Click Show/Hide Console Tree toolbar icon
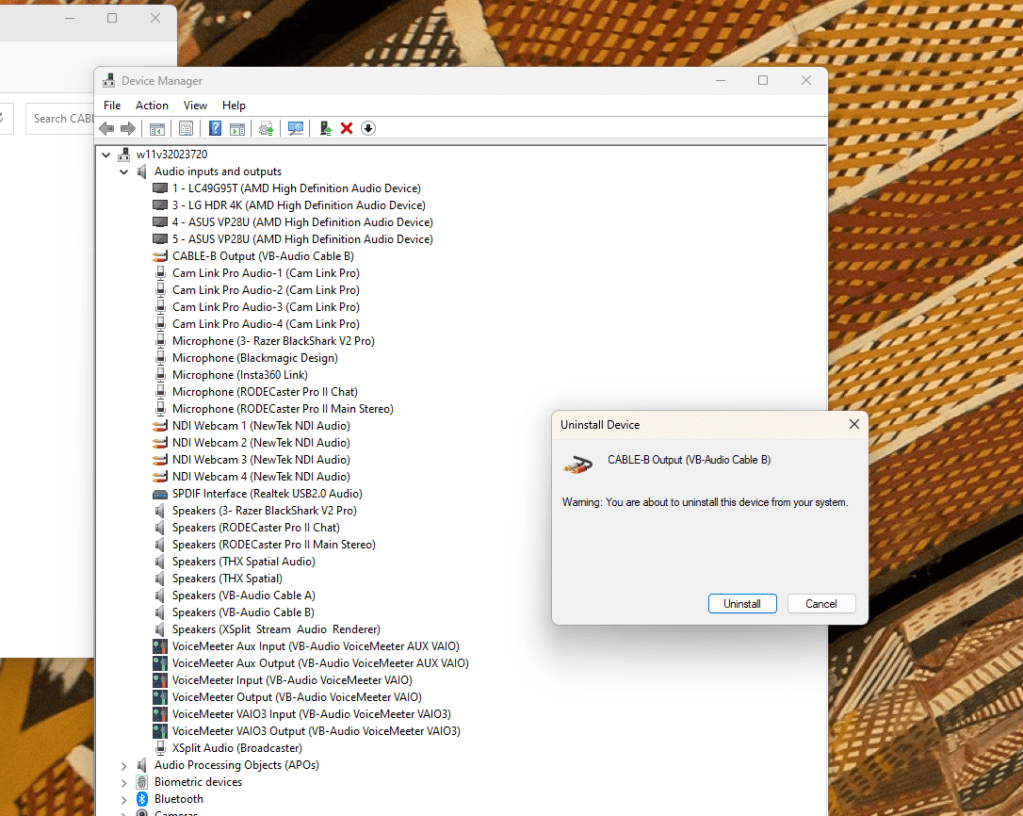Viewport: 1023px width, 816px height. click(x=157, y=128)
